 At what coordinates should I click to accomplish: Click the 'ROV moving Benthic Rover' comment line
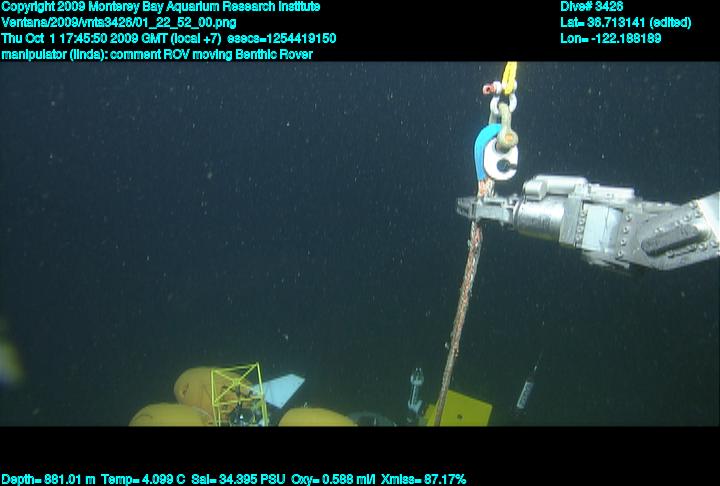(x=157, y=54)
